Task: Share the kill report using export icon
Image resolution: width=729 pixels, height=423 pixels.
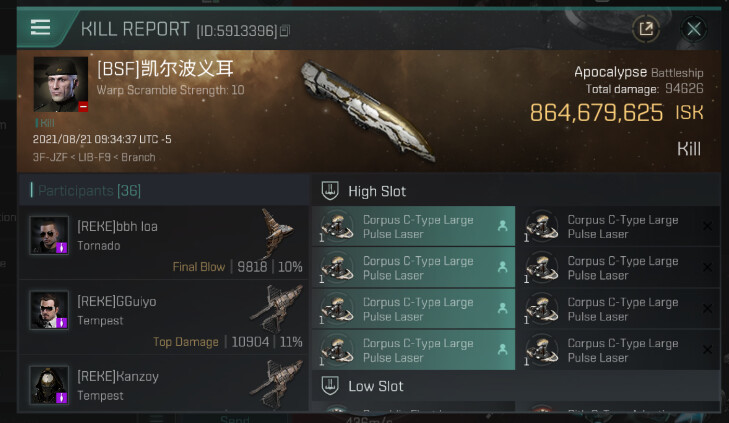Action: [646, 29]
